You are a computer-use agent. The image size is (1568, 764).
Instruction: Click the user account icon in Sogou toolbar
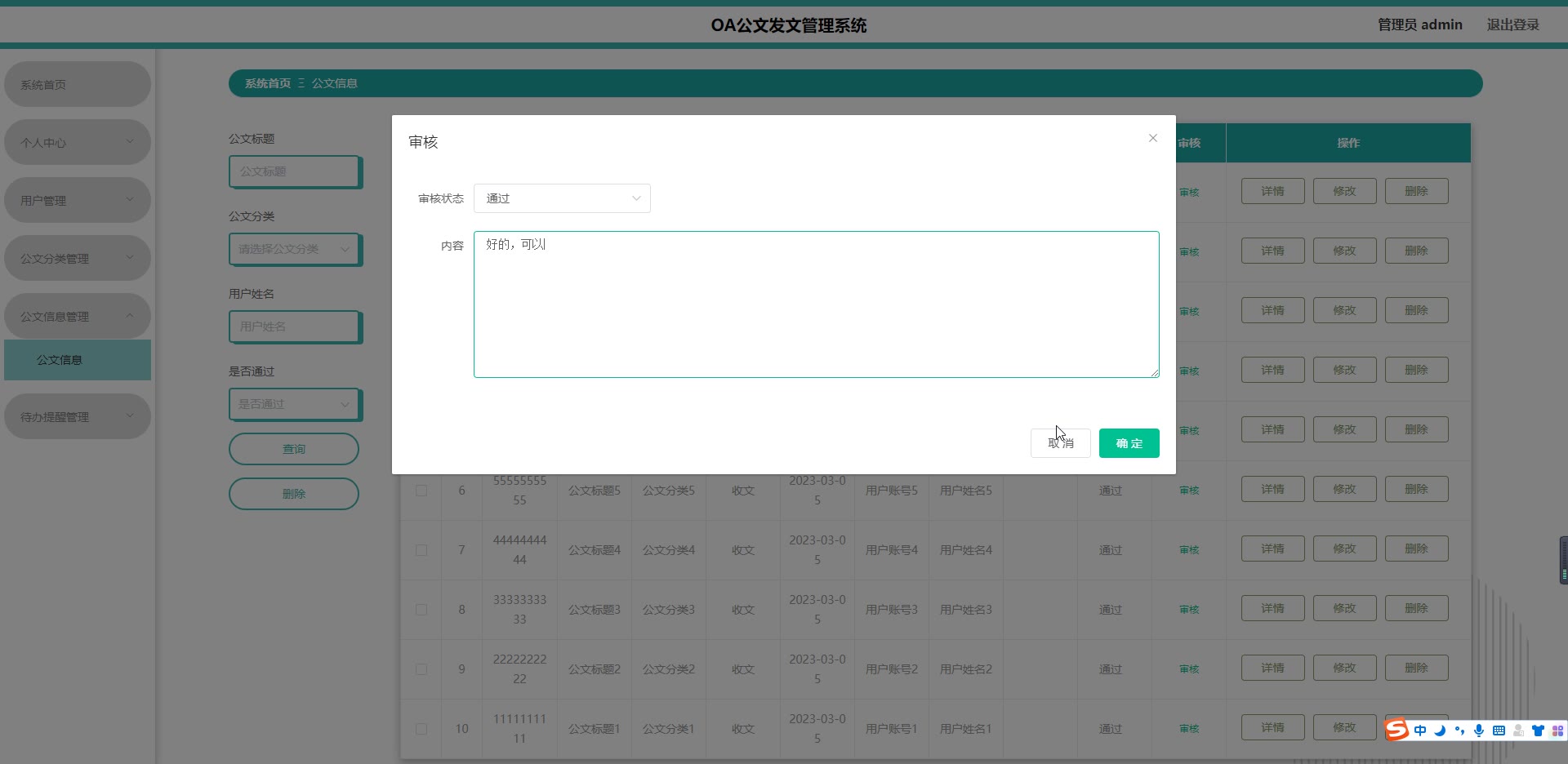1518,731
